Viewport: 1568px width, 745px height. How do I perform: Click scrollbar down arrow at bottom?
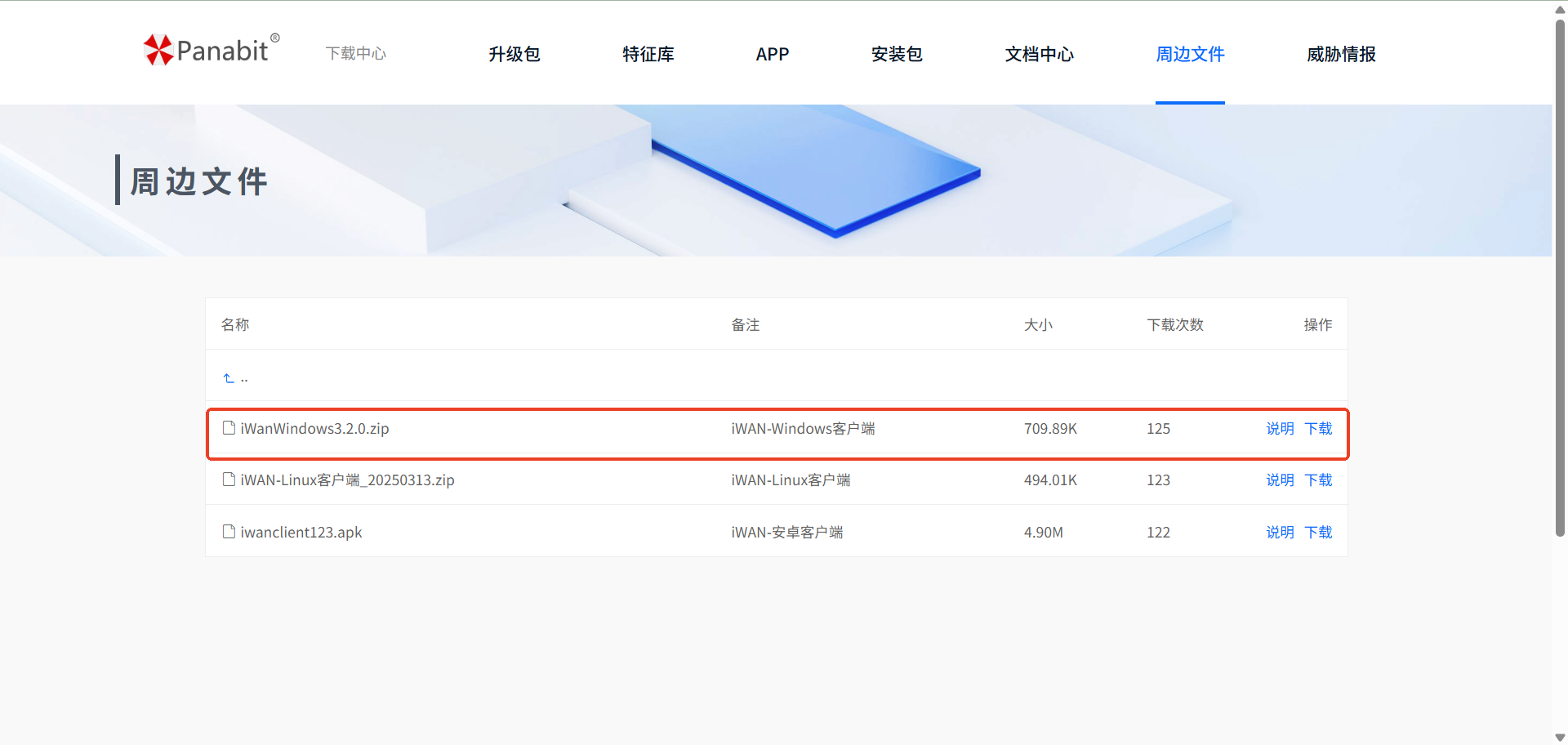coord(1560,737)
